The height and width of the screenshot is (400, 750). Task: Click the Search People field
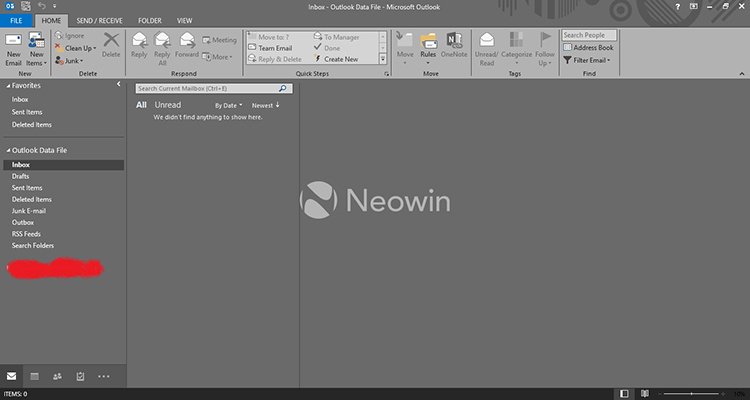(589, 35)
